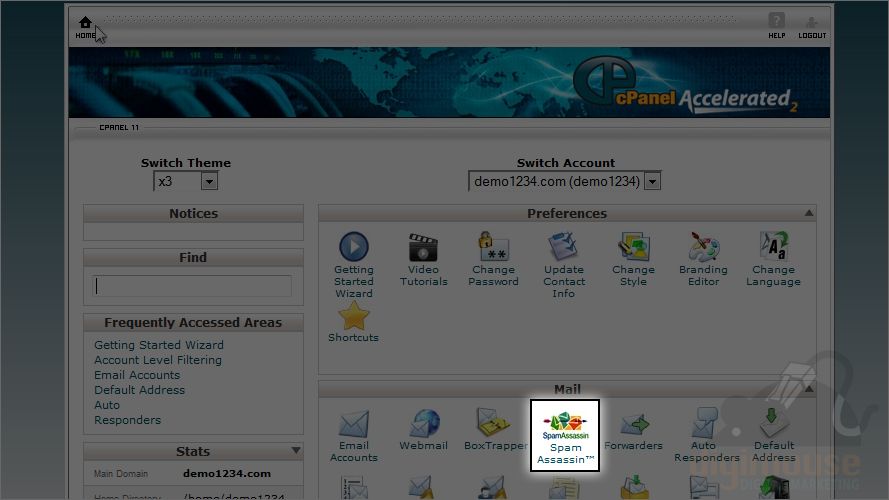Open the Email Accounts link in Frequently Accessed
This screenshot has width=889, height=500.
(137, 375)
